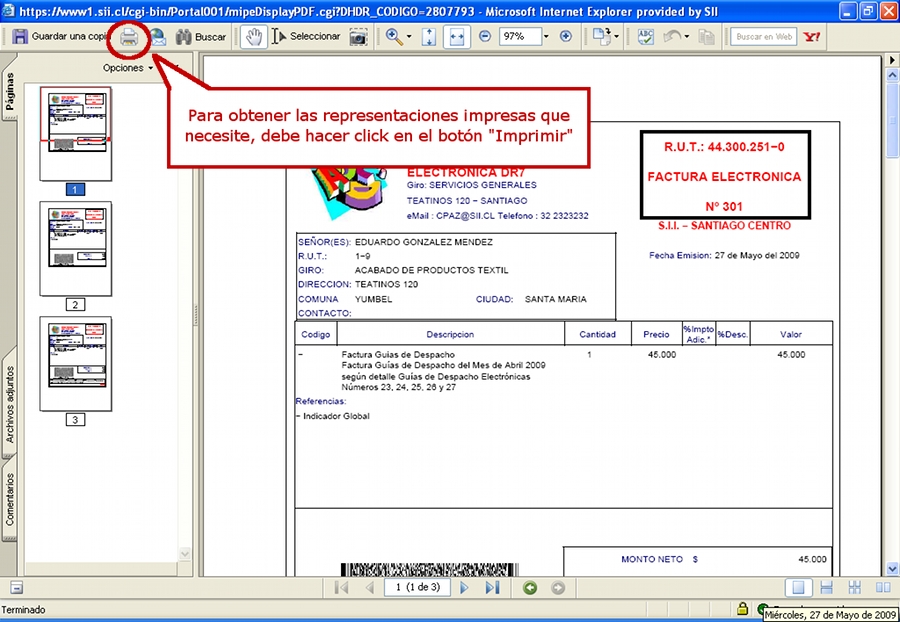The width and height of the screenshot is (900, 622).
Task: Select the Hand pan tool
Action: (254, 37)
